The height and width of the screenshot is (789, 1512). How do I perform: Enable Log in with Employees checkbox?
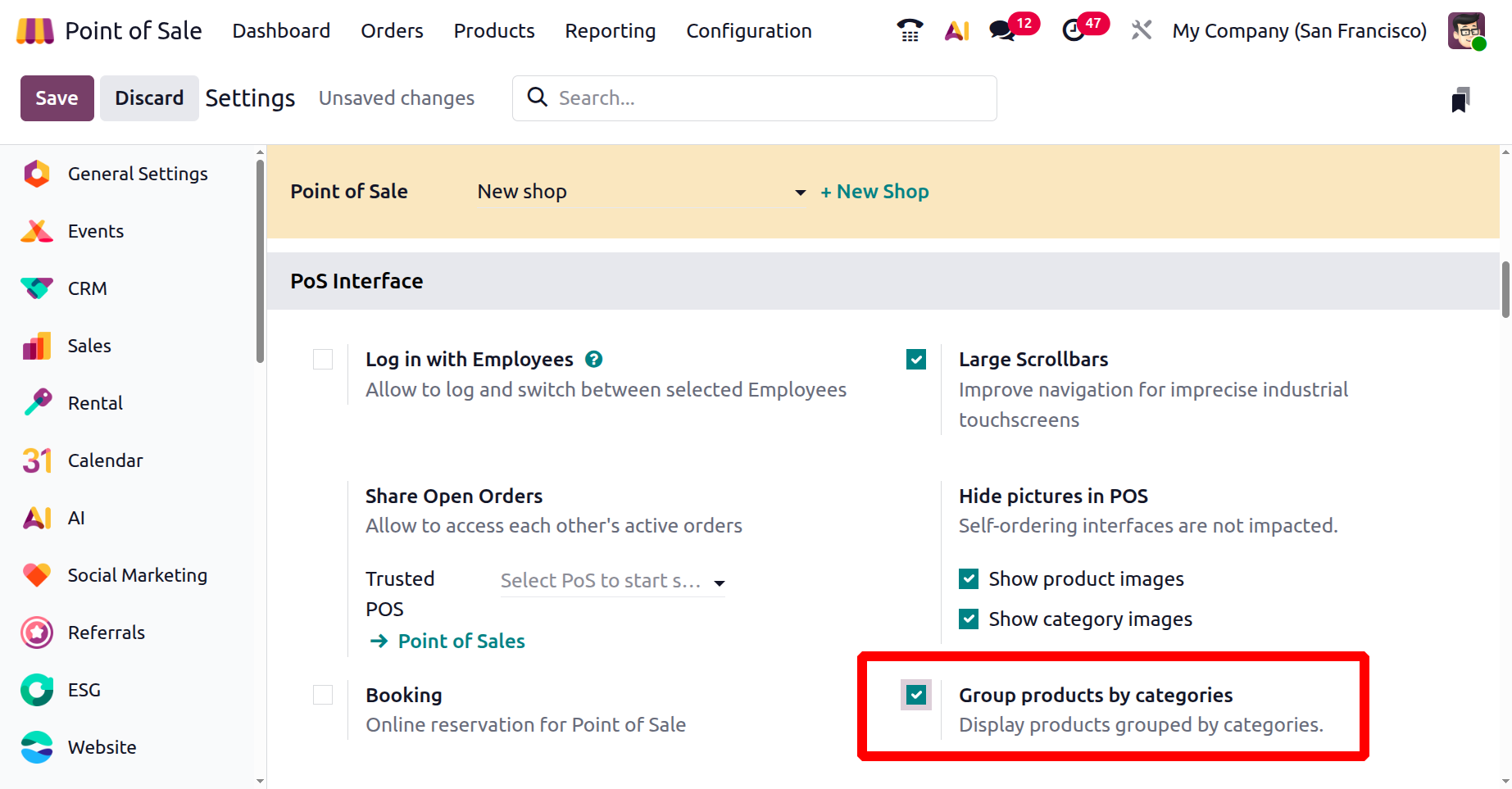323,360
